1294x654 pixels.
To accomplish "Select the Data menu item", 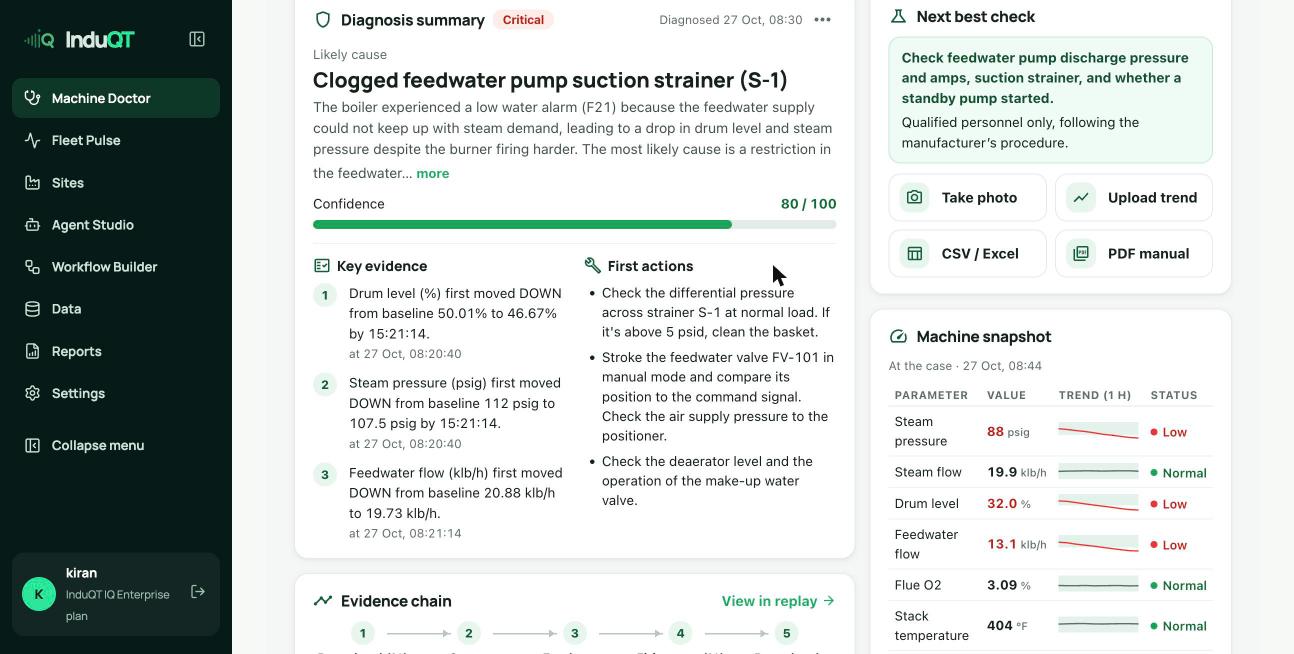I will click(116, 309).
